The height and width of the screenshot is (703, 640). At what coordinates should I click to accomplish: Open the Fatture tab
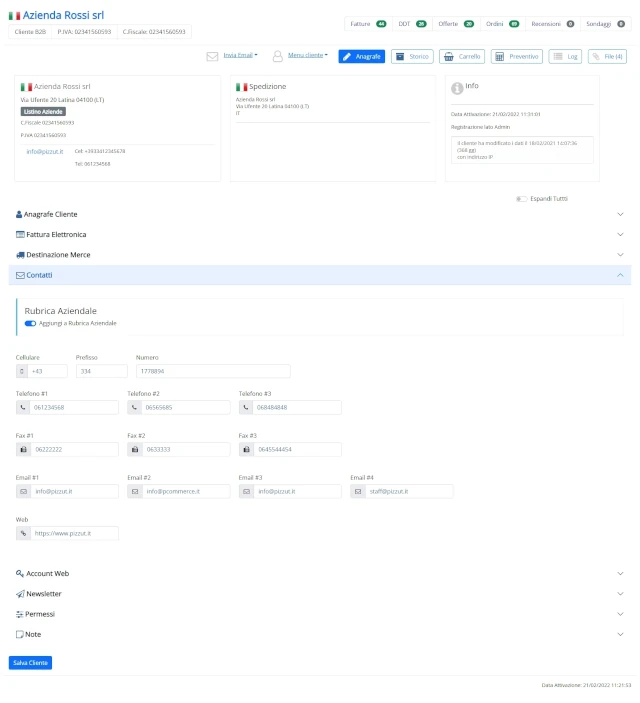(x=368, y=24)
